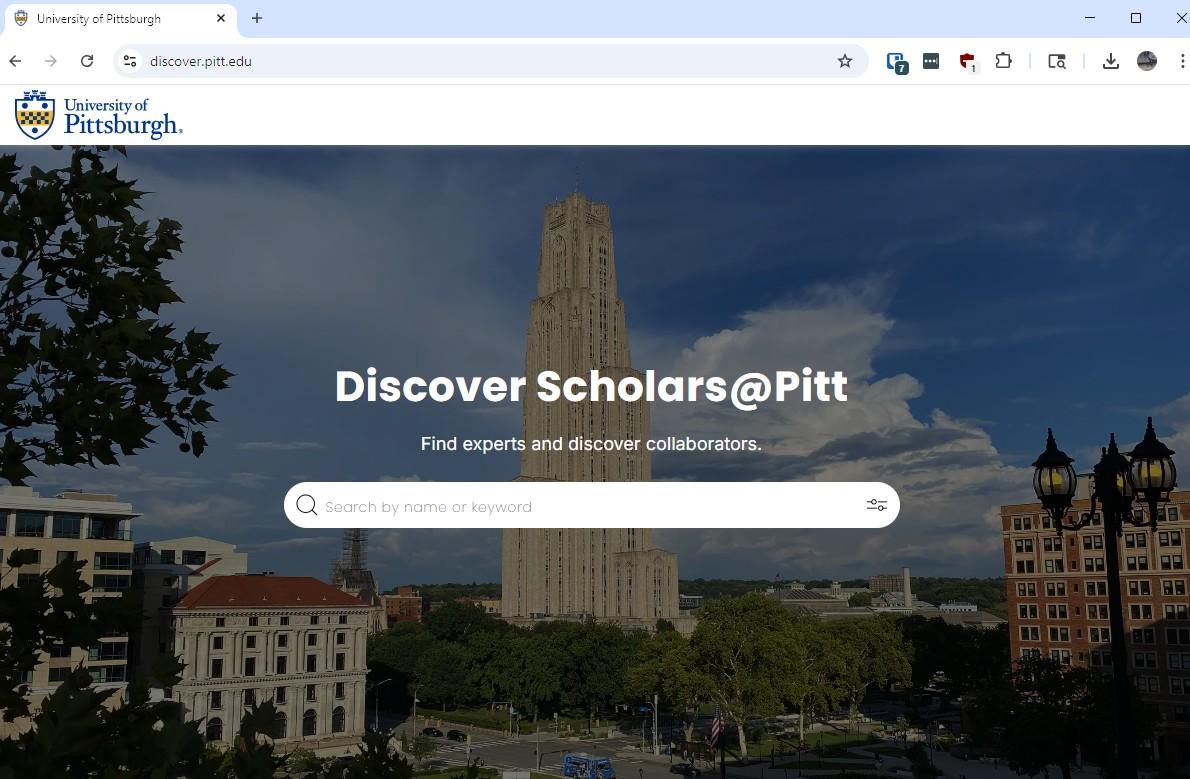
Task: Open a new tab with plus button
Action: tap(257, 18)
